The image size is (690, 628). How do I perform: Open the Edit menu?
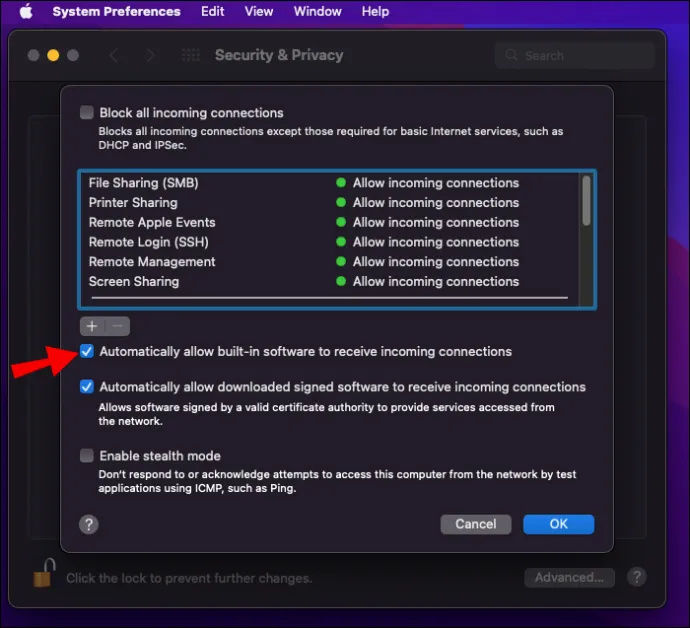pyautogui.click(x=213, y=11)
